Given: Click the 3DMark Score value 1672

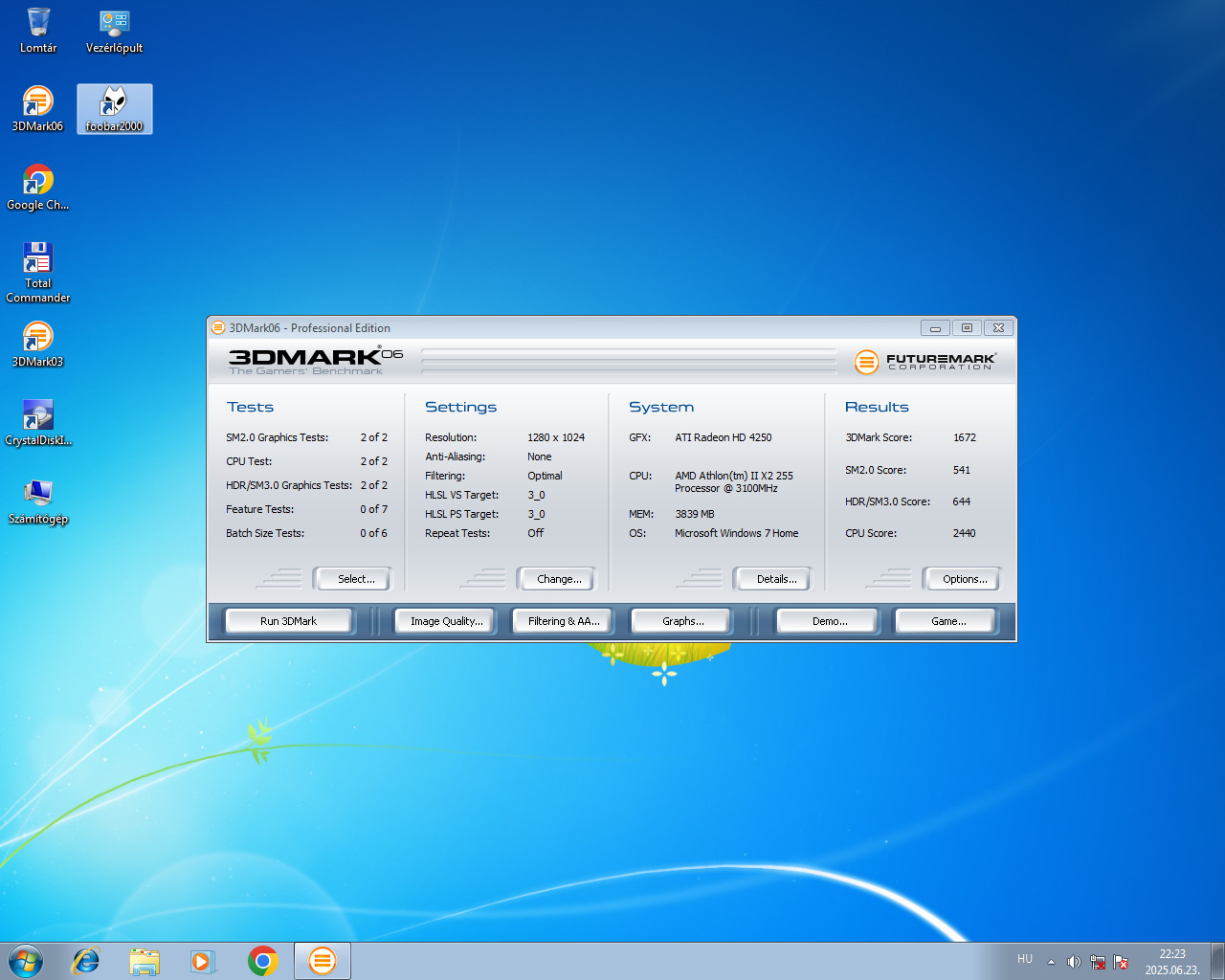Looking at the screenshot, I should coord(965,437).
